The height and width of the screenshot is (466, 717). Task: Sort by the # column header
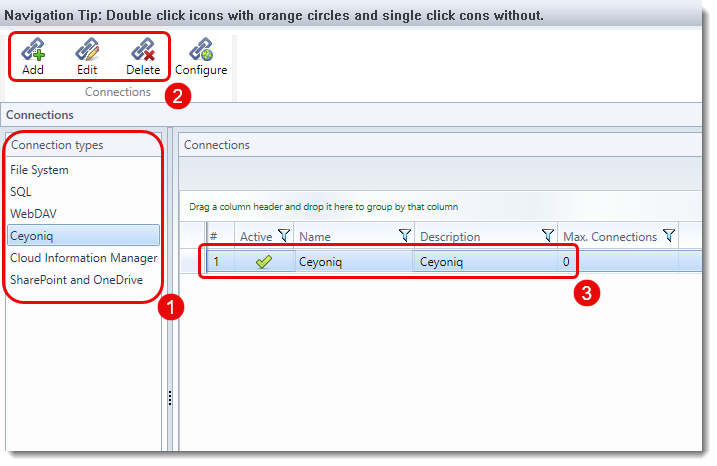coord(220,236)
